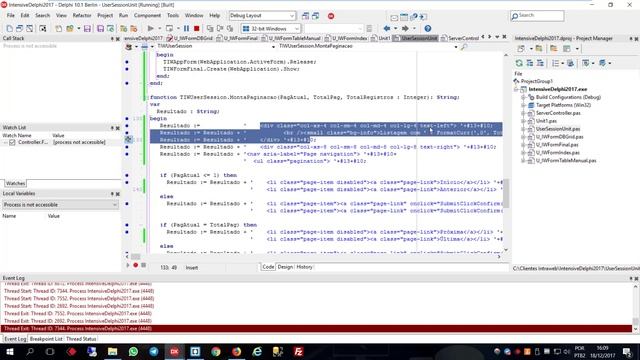Open the Refactor menu
The height and width of the screenshot is (360, 640).
tap(82, 16)
